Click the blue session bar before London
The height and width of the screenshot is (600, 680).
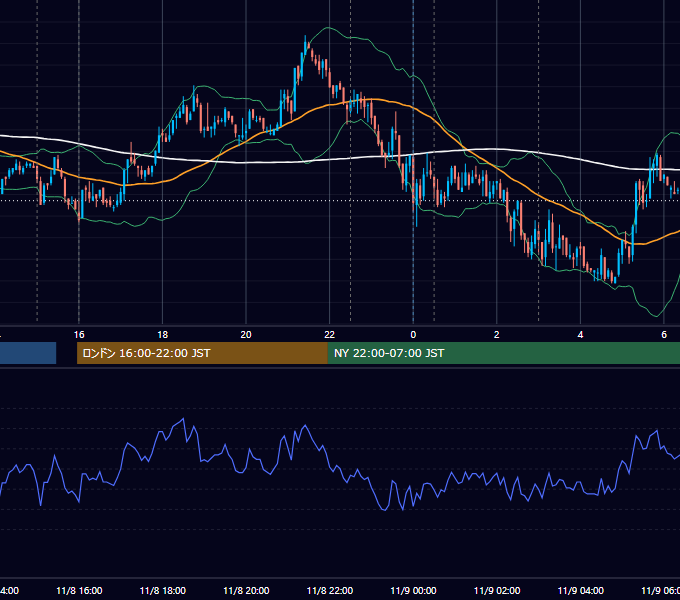28,353
